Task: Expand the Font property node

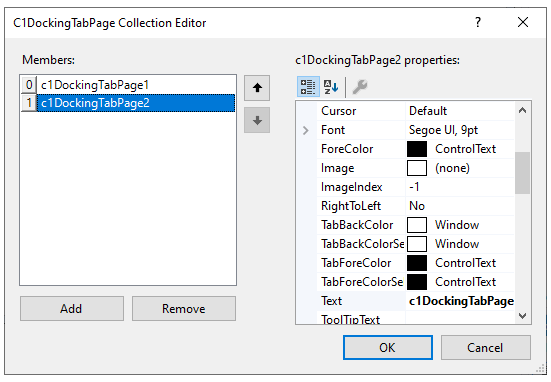Action: click(306, 130)
